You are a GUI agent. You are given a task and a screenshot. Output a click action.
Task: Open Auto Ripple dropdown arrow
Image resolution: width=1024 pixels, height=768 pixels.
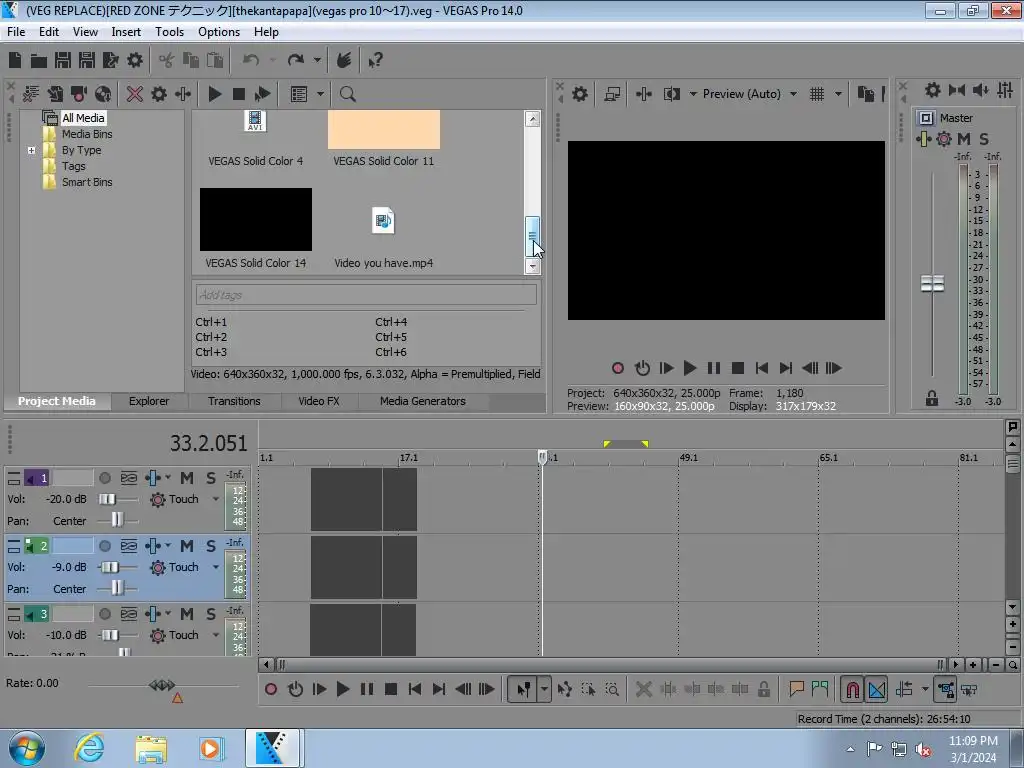click(x=925, y=690)
